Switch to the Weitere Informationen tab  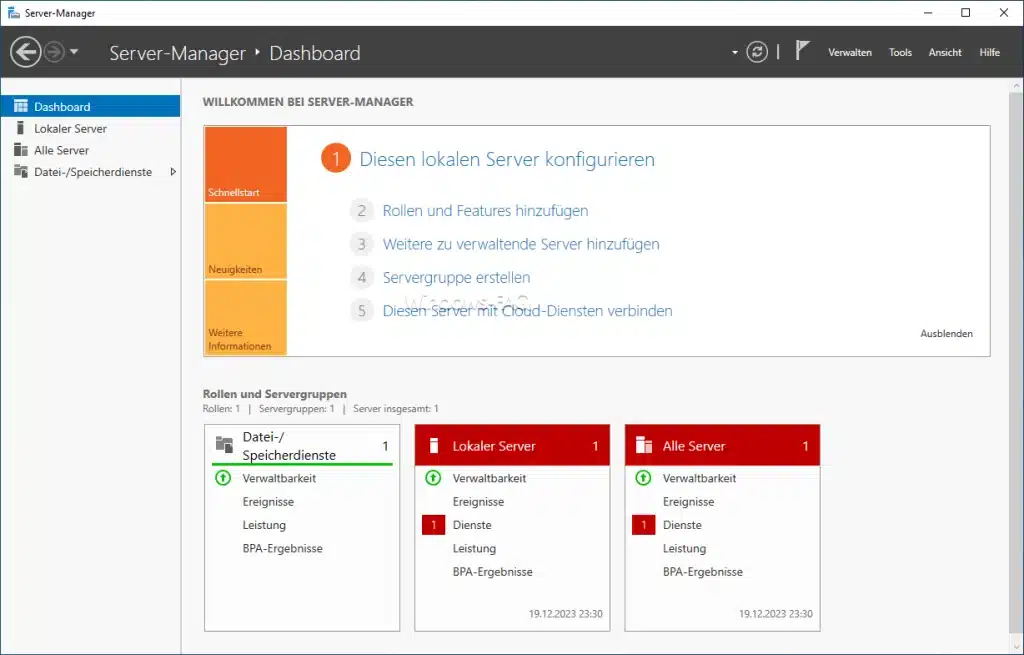[x=244, y=318]
